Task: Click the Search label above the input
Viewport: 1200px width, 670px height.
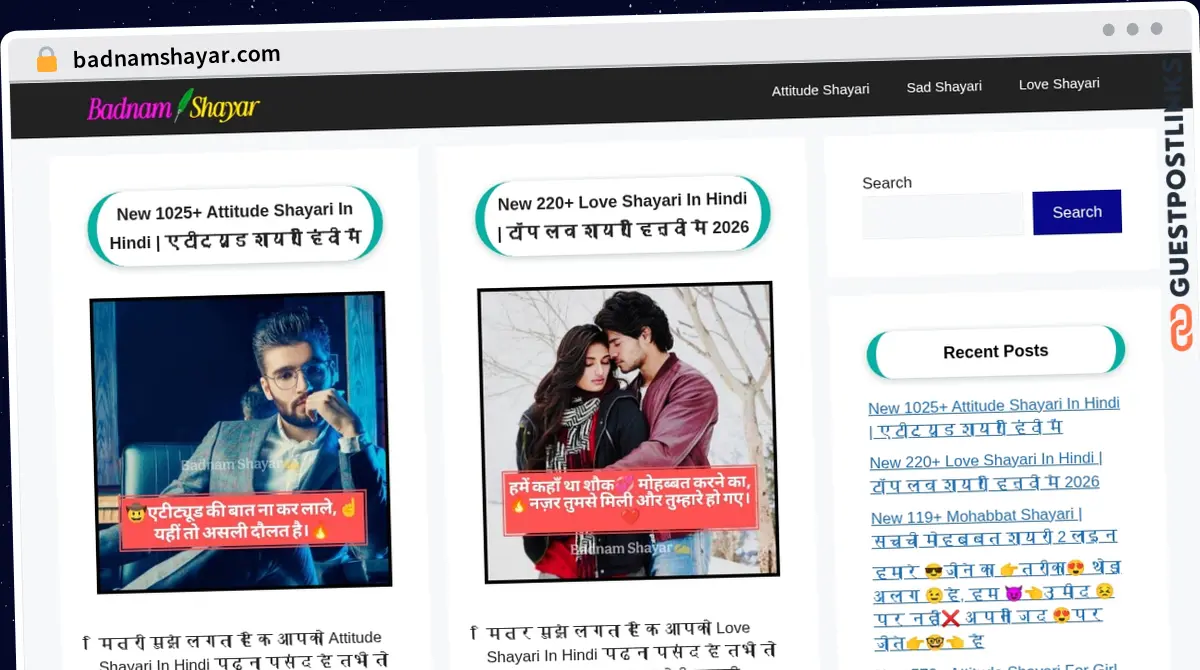Action: click(887, 183)
